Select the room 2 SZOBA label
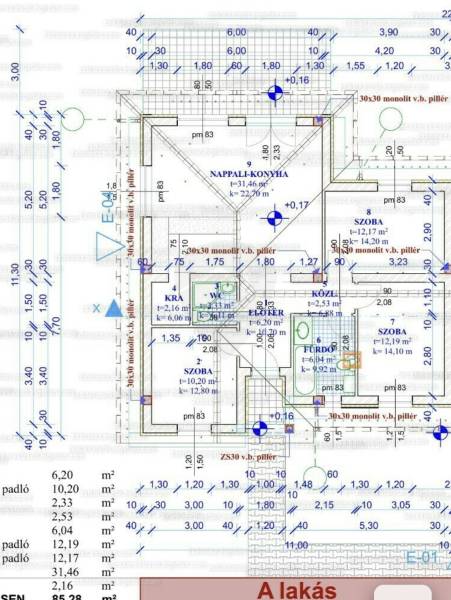Image resolution: width=451 pixels, height=600 pixels. (x=198, y=371)
